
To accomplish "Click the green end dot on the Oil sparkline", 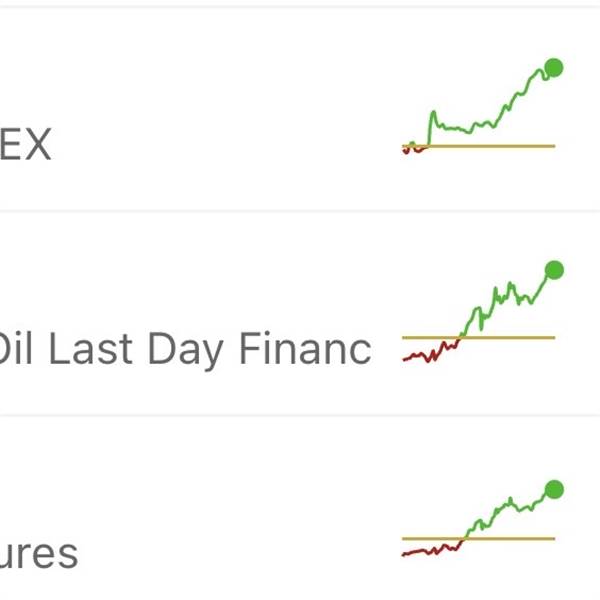I will coord(554,270).
